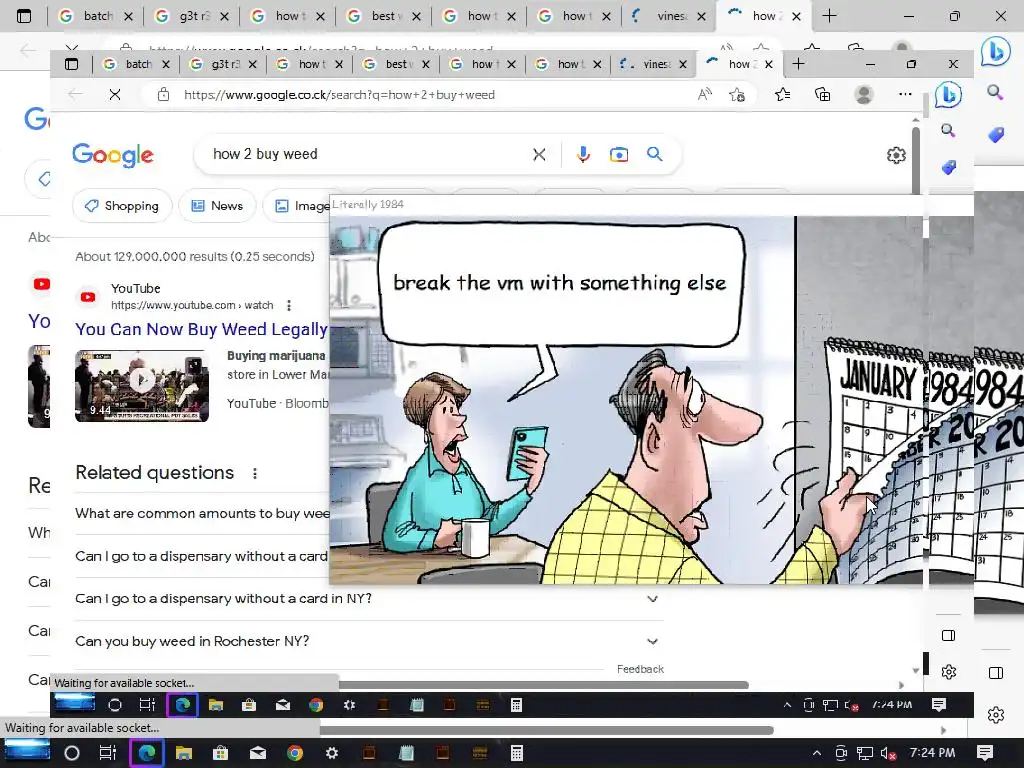Open new tab in outer window

(829, 16)
